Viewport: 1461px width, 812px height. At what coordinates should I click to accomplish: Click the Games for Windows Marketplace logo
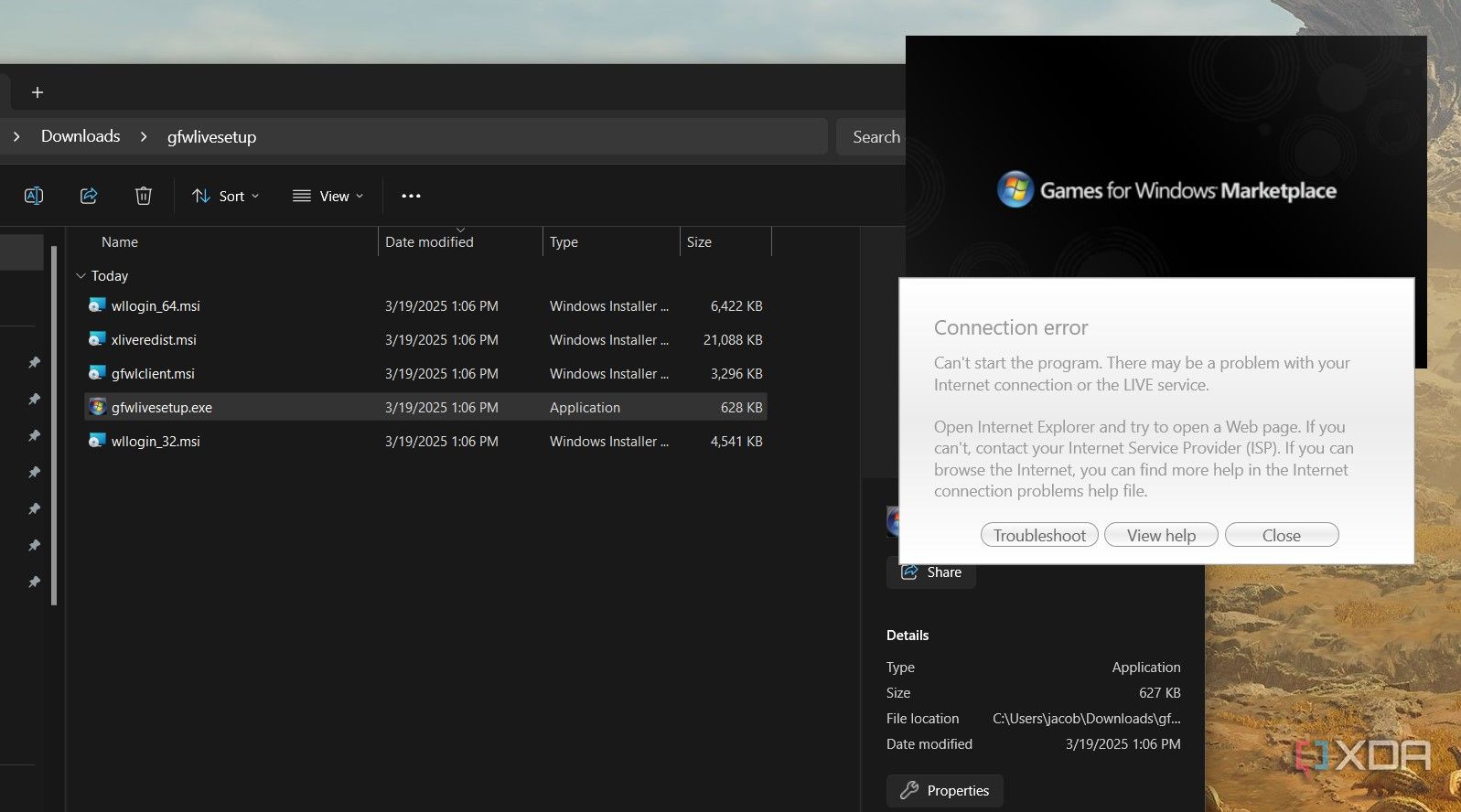[x=1166, y=190]
